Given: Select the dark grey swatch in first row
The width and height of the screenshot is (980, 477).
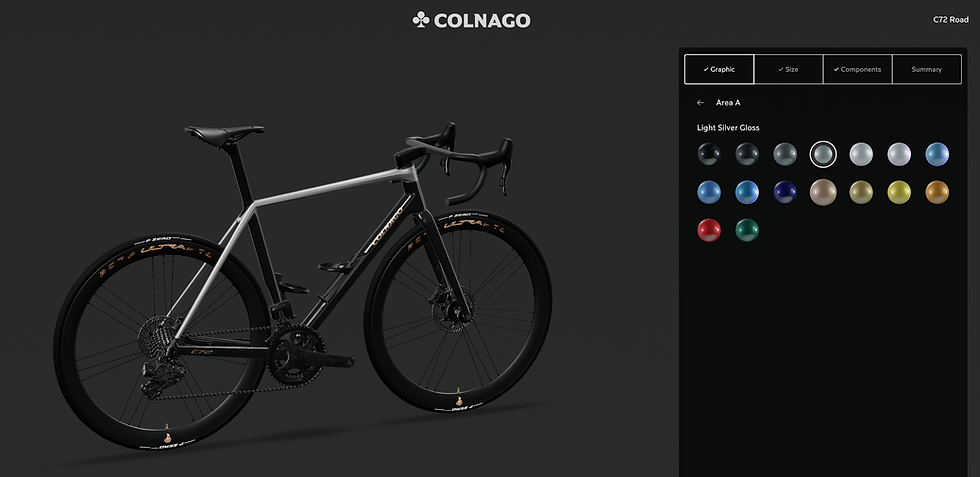Looking at the screenshot, I should [x=785, y=154].
